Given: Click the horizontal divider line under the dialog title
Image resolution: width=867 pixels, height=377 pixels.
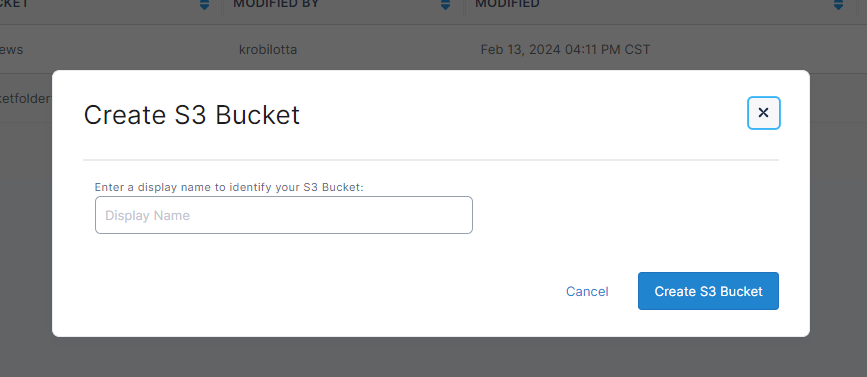Looking at the screenshot, I should 431,160.
